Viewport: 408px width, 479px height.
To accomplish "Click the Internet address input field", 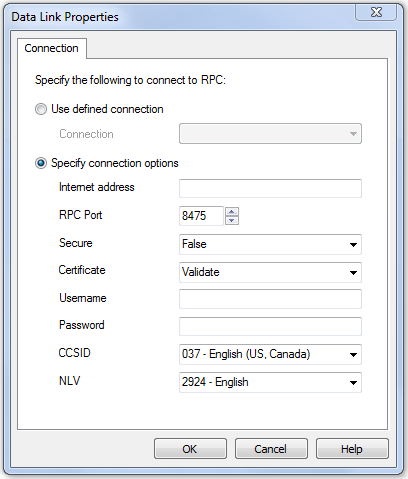I will [x=270, y=188].
